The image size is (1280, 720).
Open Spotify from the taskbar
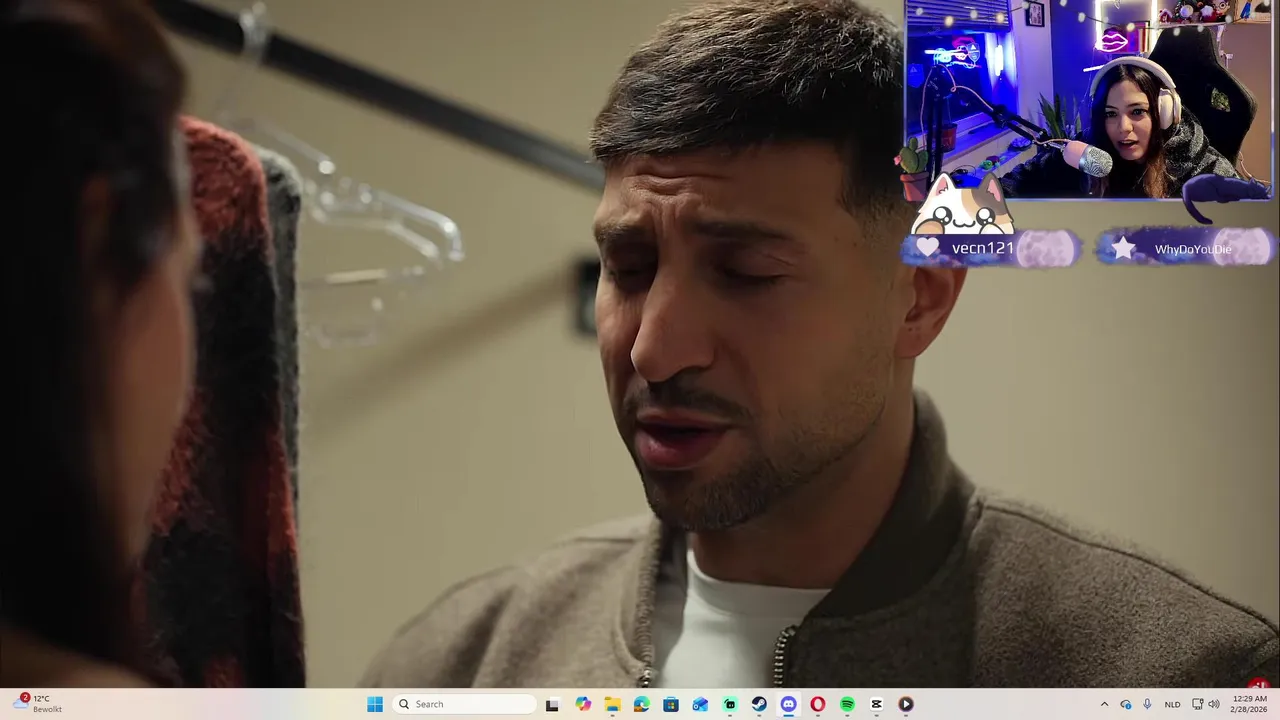[847, 704]
